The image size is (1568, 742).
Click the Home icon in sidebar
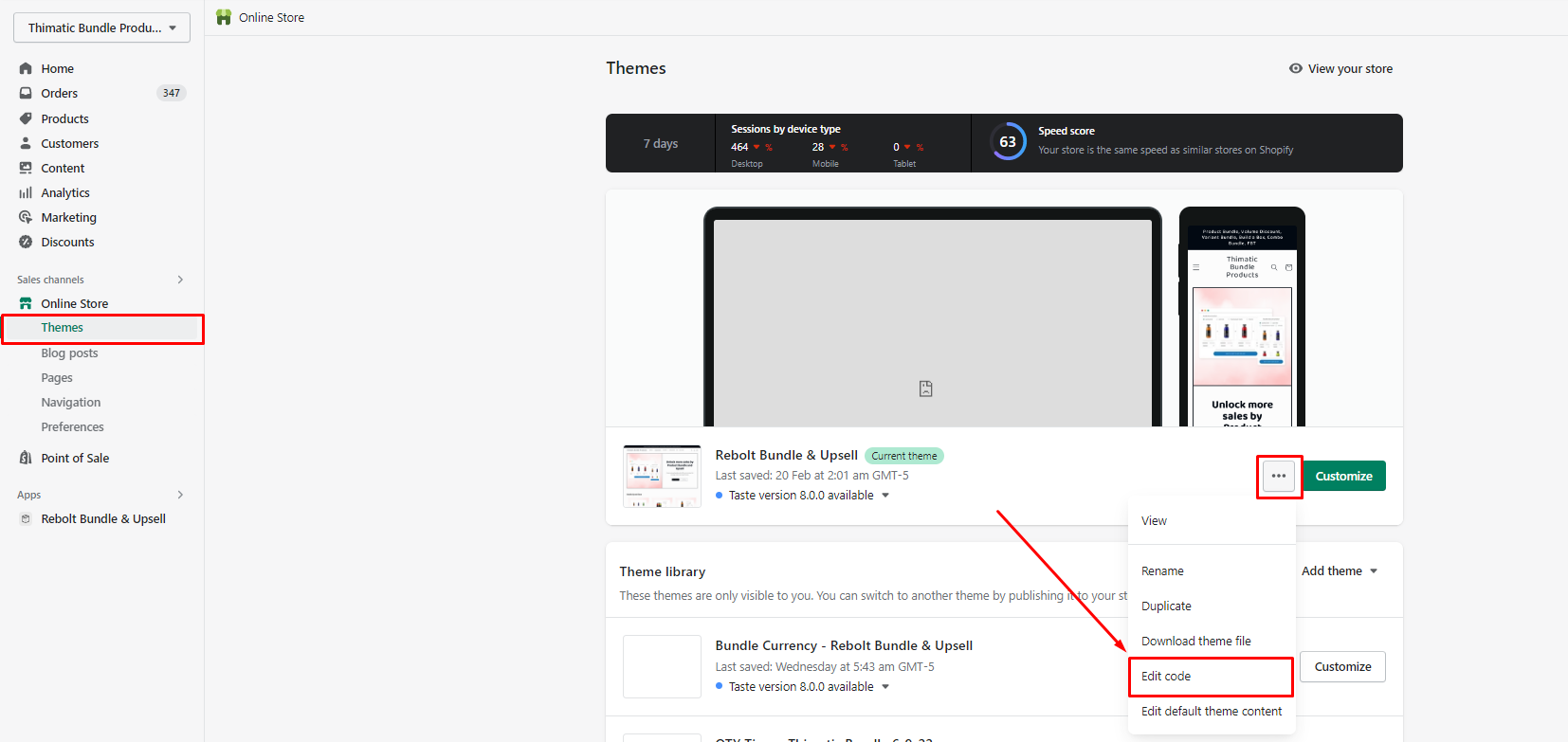pyautogui.click(x=26, y=68)
